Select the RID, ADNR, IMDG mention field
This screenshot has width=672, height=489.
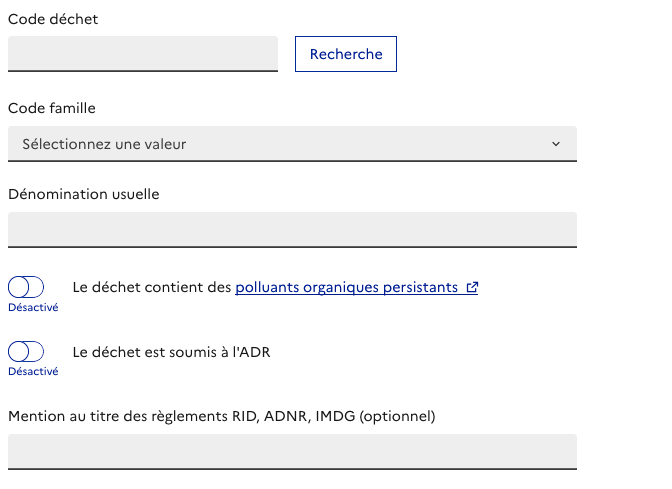[292, 451]
